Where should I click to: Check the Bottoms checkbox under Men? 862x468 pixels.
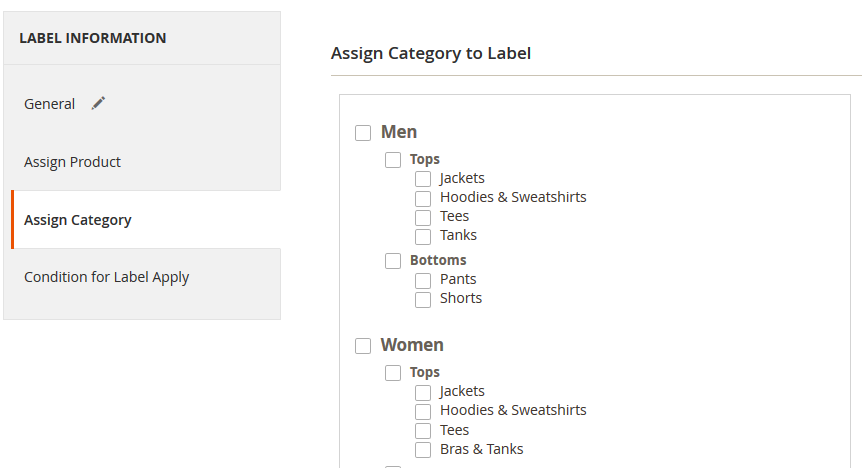coord(393,261)
